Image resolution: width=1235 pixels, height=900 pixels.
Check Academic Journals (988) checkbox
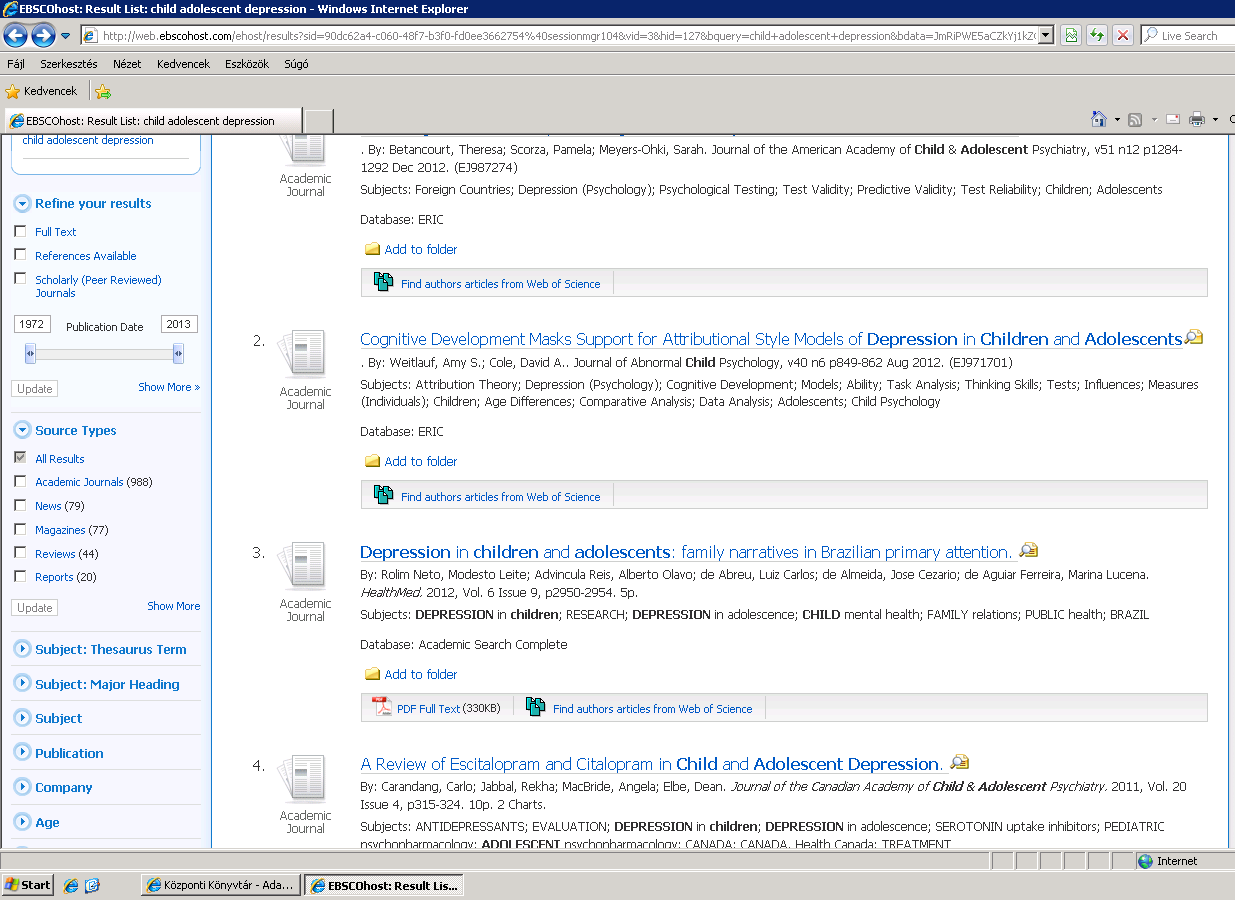pos(20,481)
